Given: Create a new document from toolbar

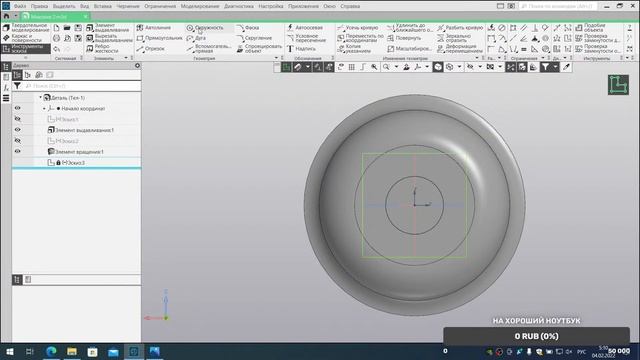Looking at the screenshot, I should [x=56, y=28].
